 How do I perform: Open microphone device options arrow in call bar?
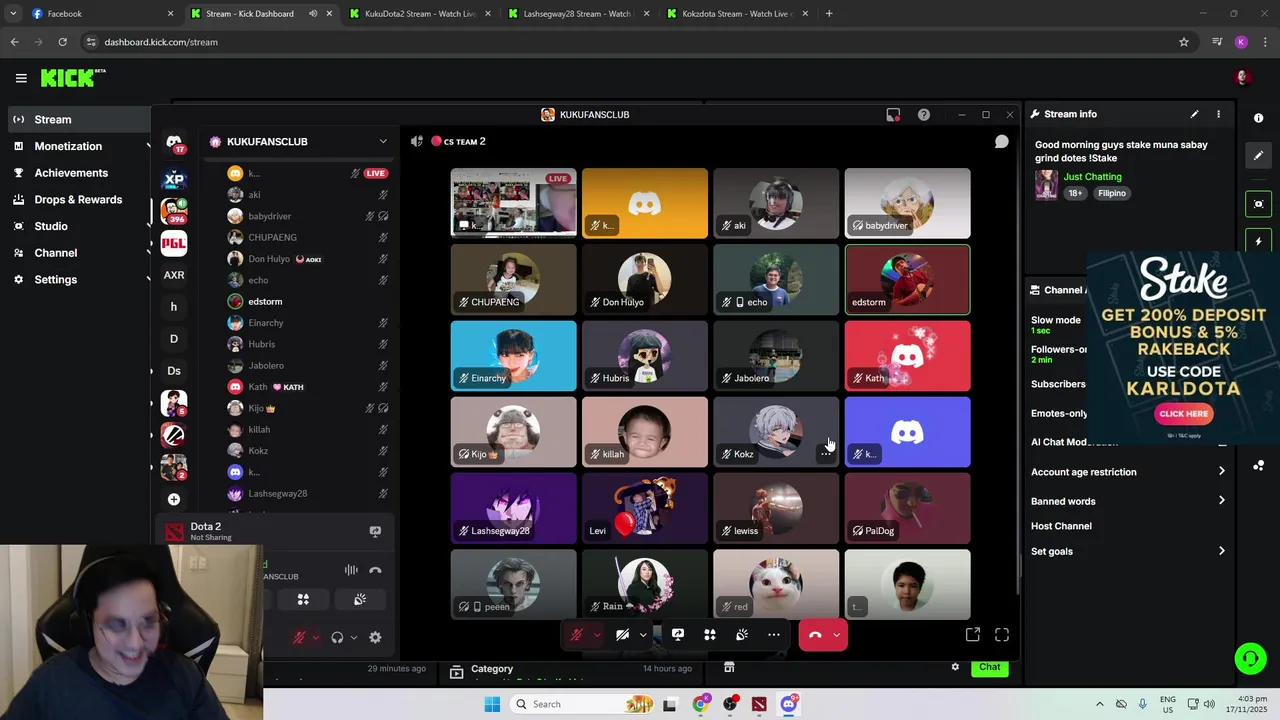[x=597, y=635]
